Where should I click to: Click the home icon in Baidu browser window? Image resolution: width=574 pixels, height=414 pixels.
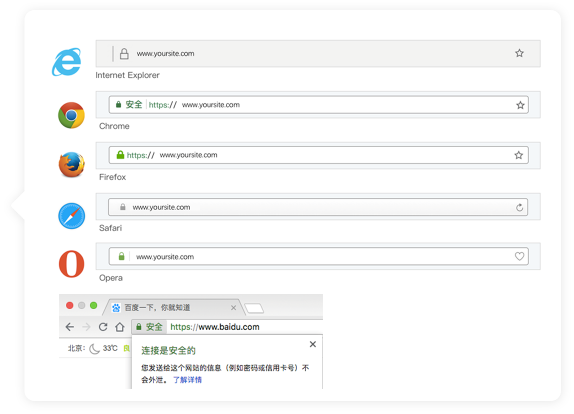tap(120, 327)
